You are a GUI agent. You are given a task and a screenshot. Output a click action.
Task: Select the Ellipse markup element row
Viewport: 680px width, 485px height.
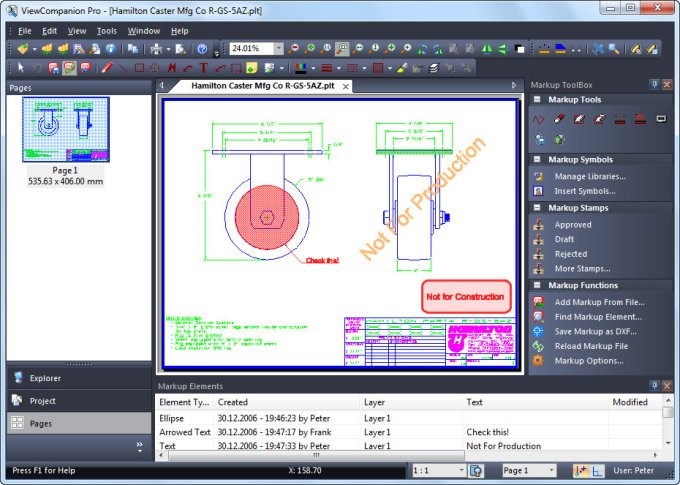point(408,418)
